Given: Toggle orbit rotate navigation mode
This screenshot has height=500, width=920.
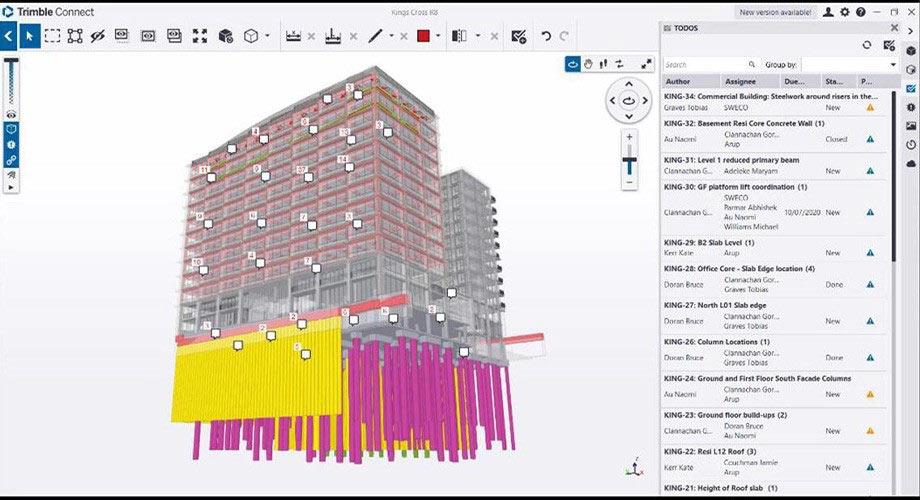Looking at the screenshot, I should pyautogui.click(x=573, y=64).
